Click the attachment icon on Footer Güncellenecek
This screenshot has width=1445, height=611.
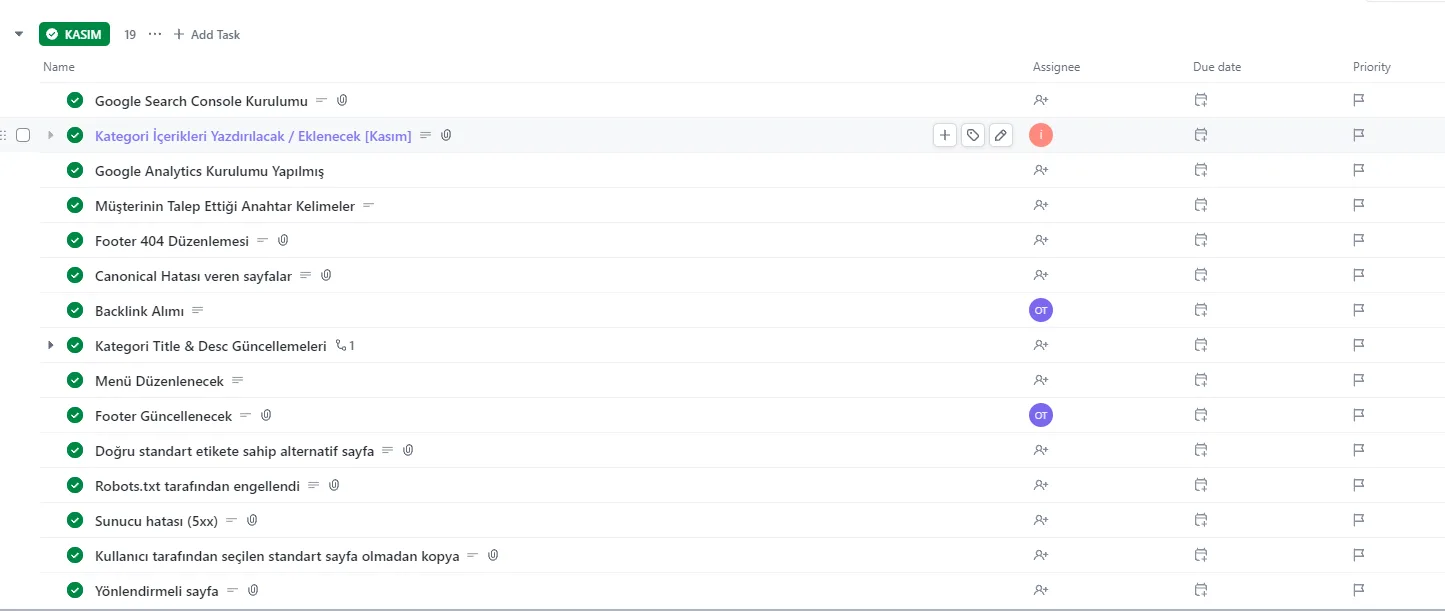(266, 415)
